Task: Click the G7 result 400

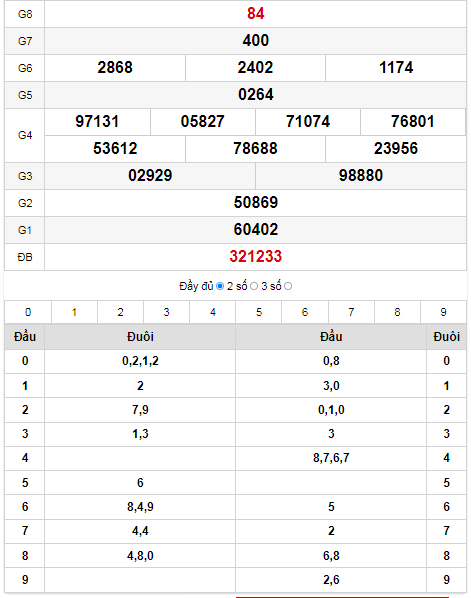Action: pyautogui.click(x=256, y=40)
